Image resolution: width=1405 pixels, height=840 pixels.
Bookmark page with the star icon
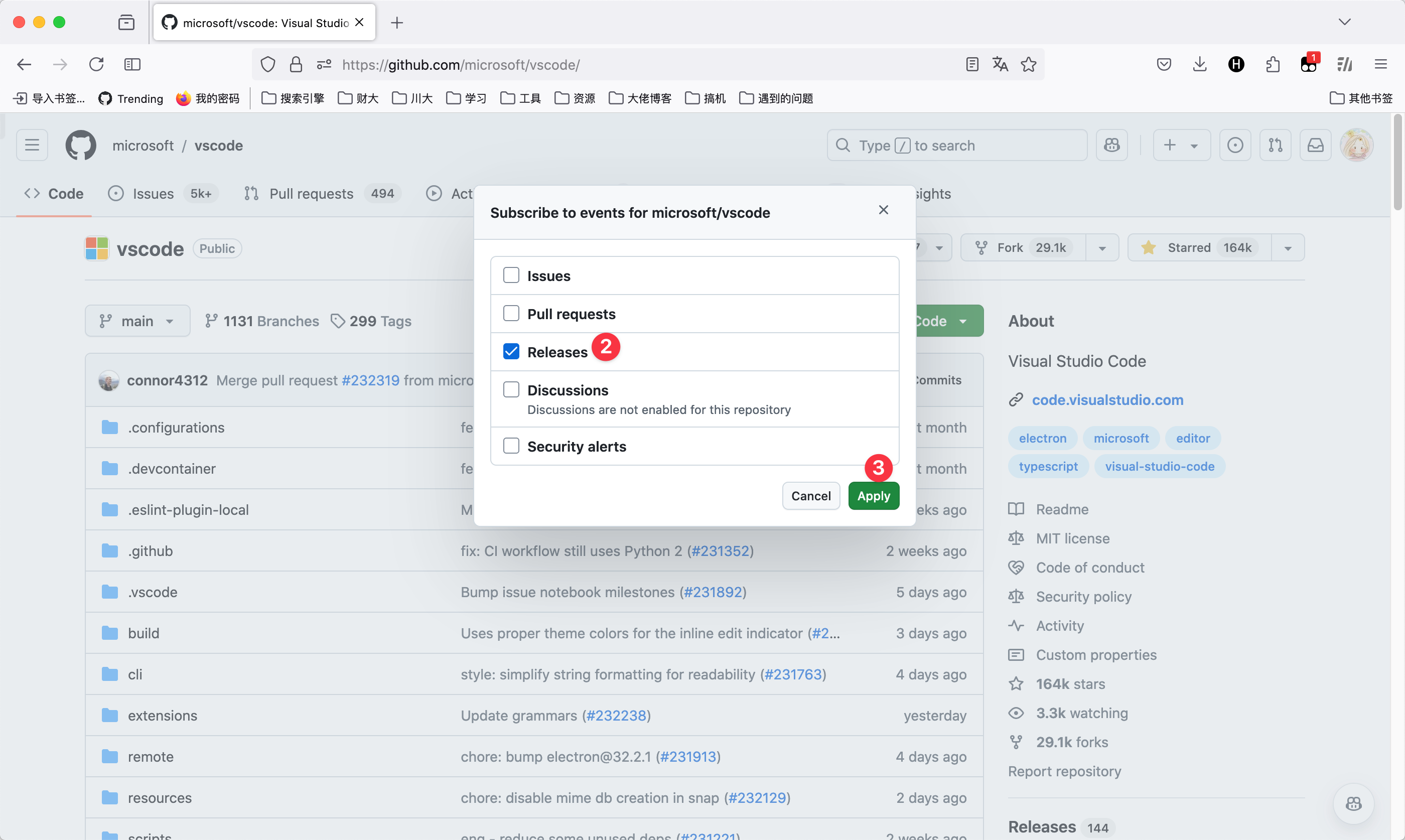(x=1028, y=65)
